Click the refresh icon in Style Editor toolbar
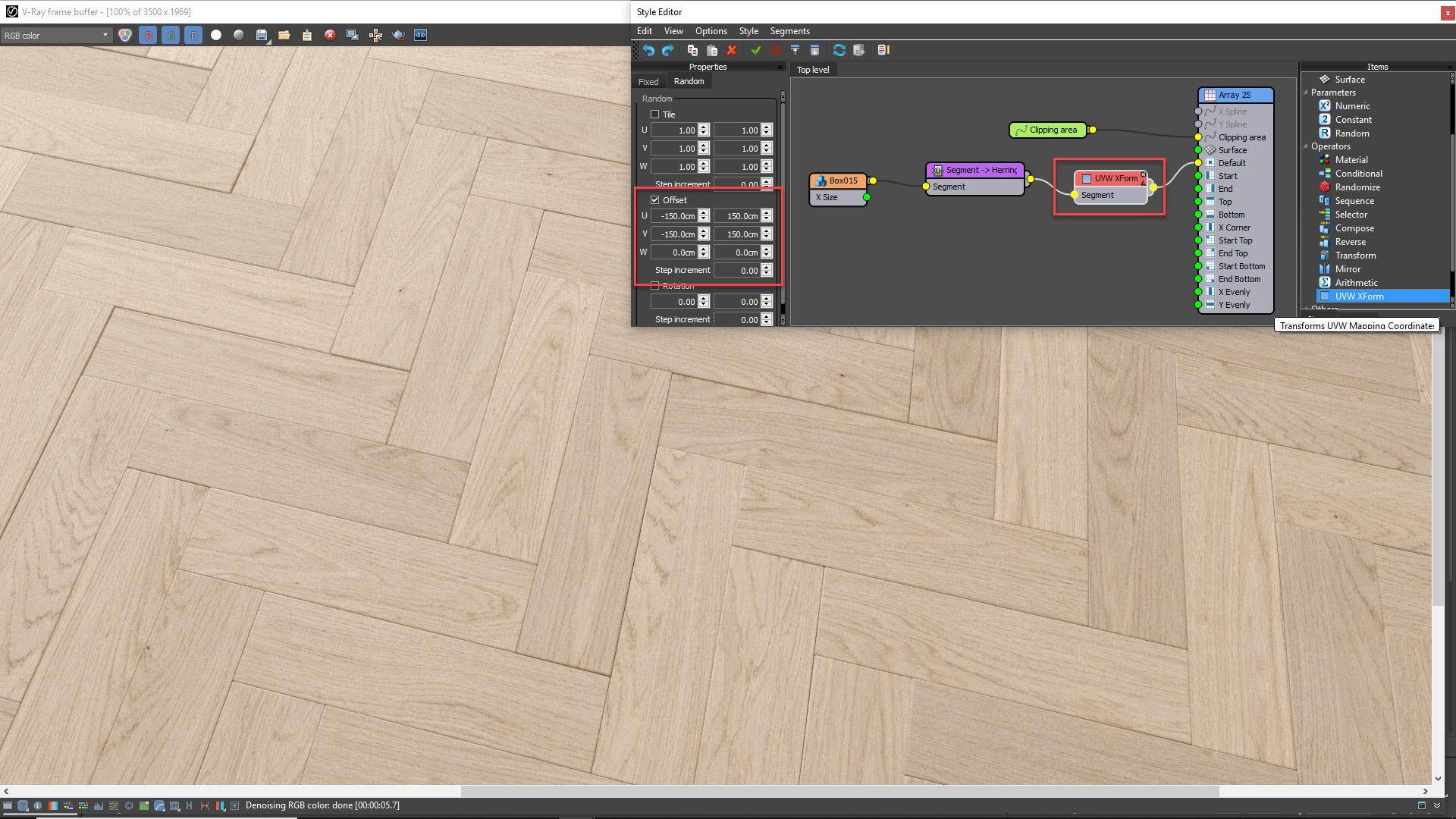This screenshot has width=1456, height=819. pos(839,50)
